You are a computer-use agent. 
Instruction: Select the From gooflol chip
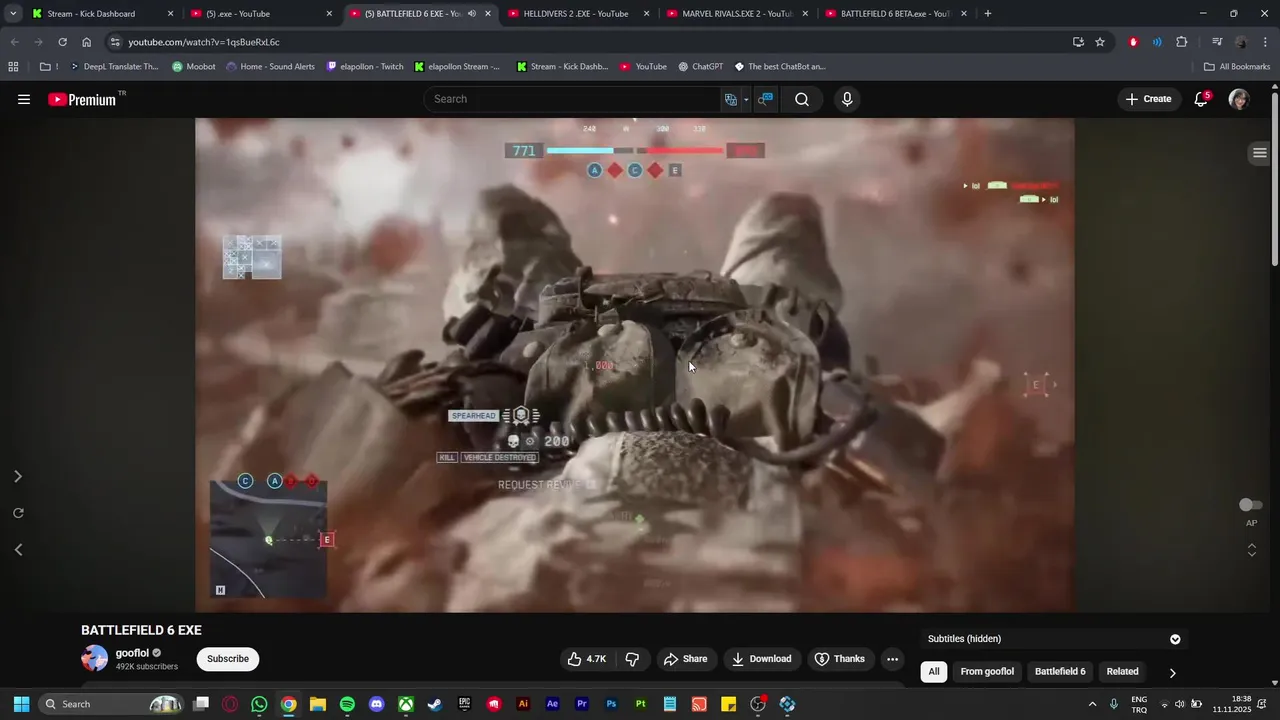[987, 672]
